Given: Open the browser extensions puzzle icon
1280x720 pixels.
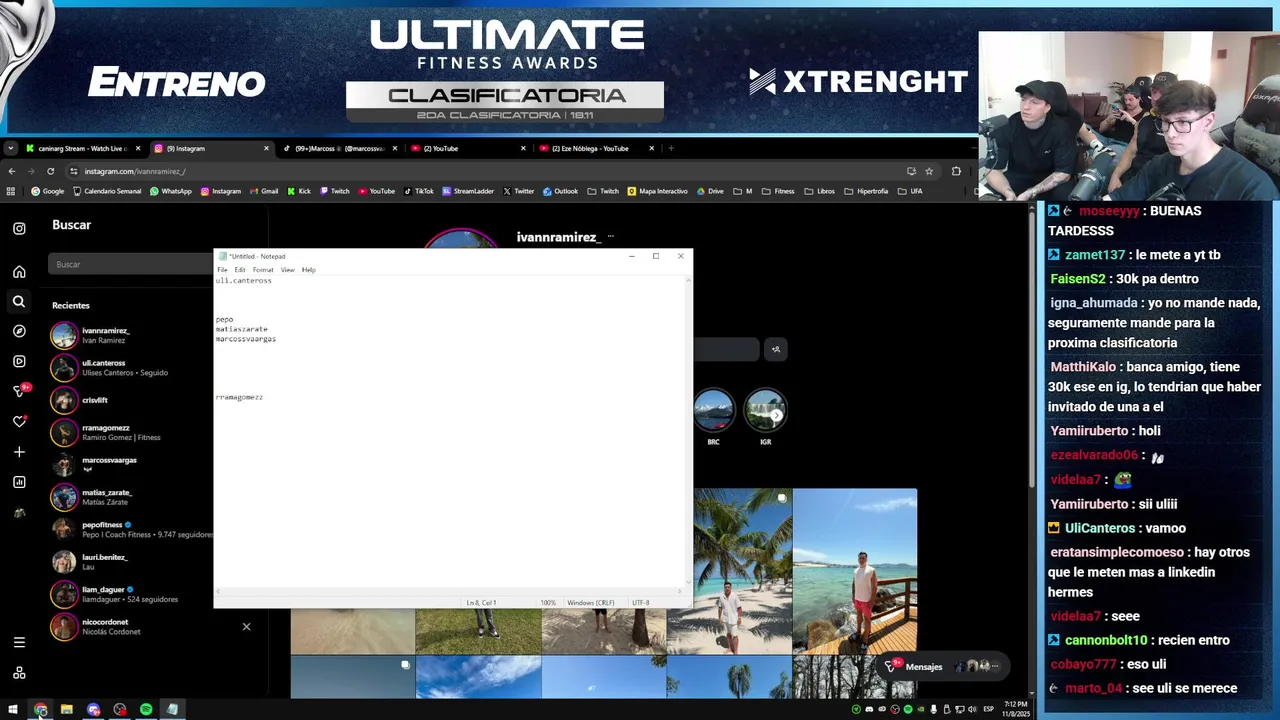Looking at the screenshot, I should point(956,171).
